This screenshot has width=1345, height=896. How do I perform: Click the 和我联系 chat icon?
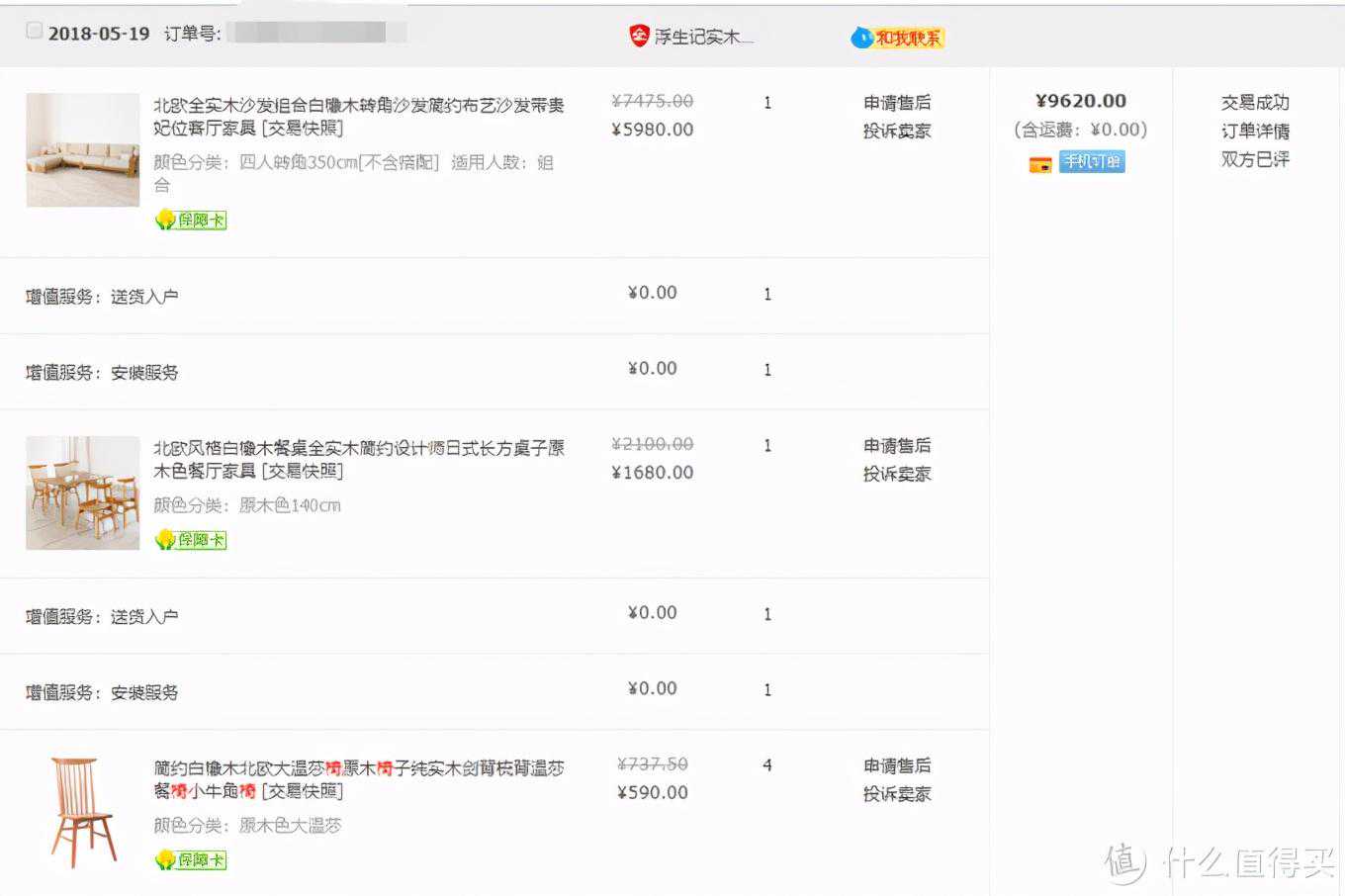click(x=897, y=38)
